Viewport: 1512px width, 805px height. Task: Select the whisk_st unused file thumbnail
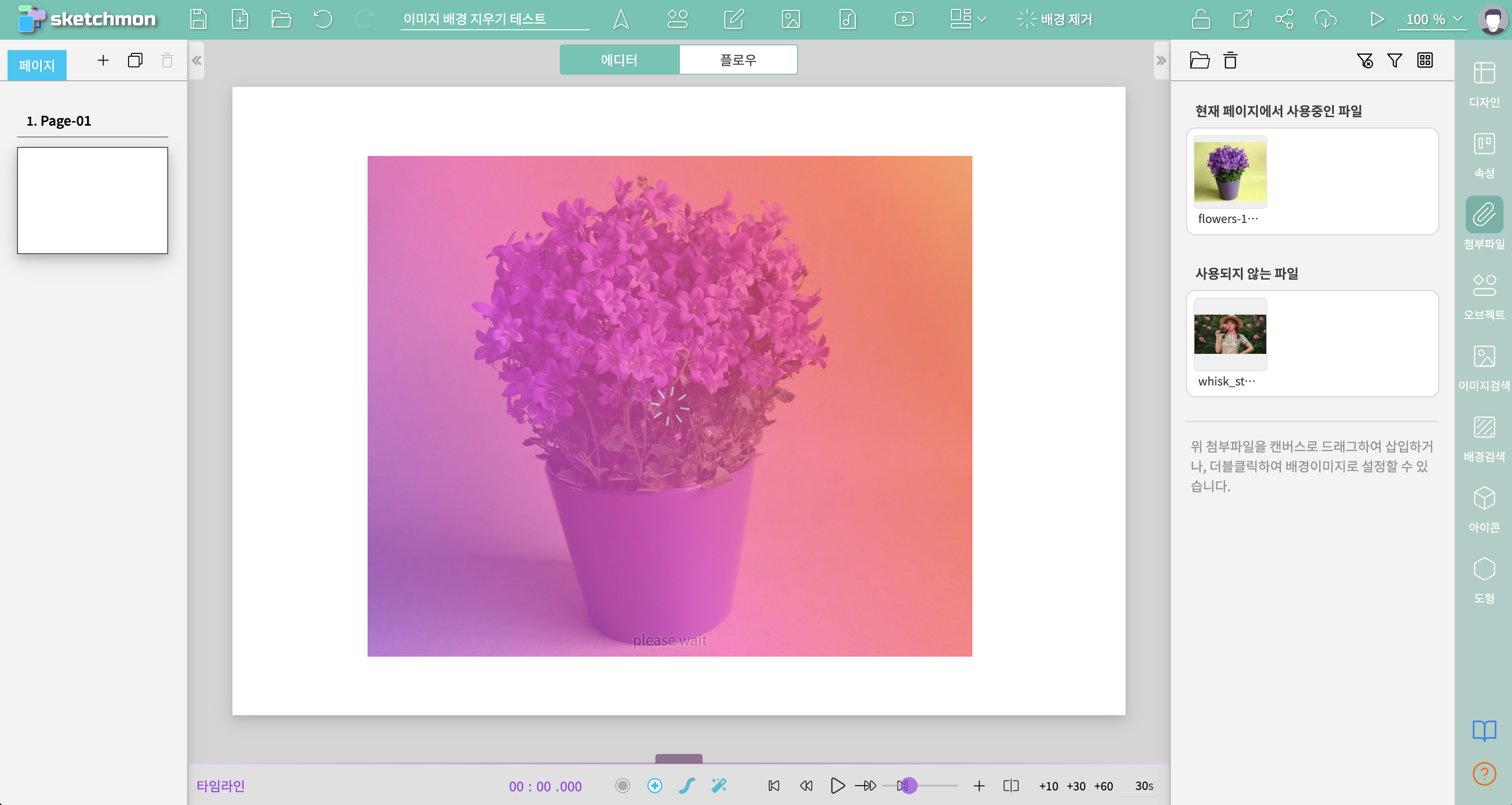tap(1229, 334)
